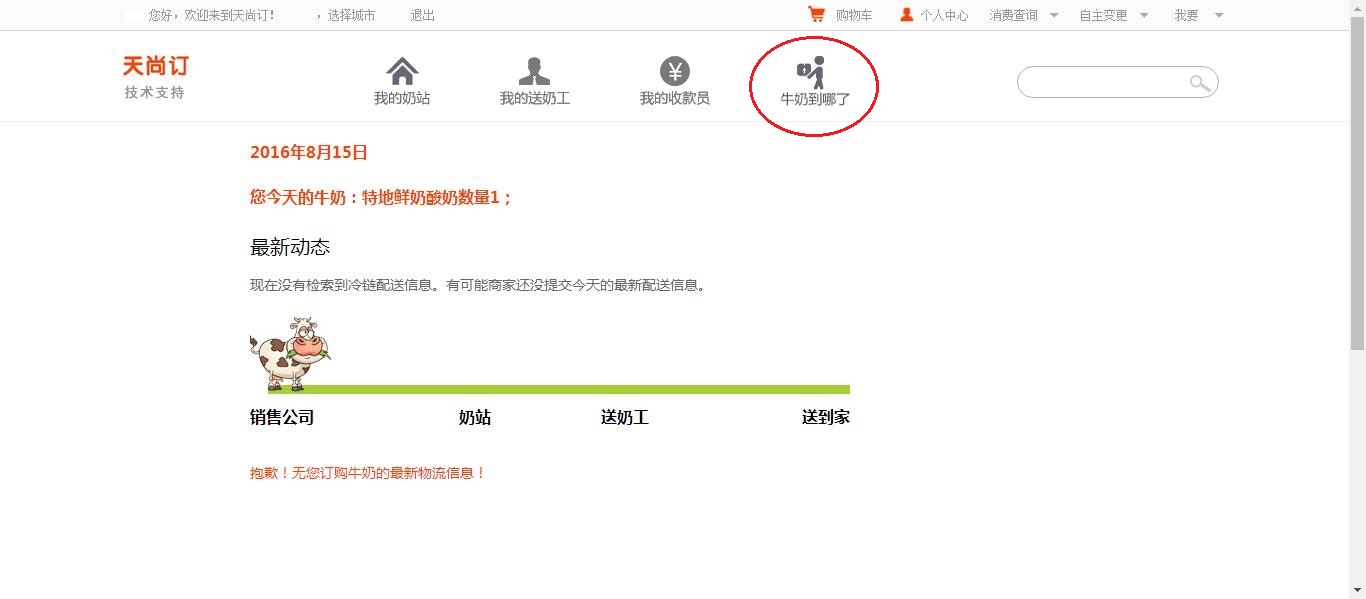Screen dimensions: 1366x599
Task: Go to 我的送奶工 label
Action: 535,99
